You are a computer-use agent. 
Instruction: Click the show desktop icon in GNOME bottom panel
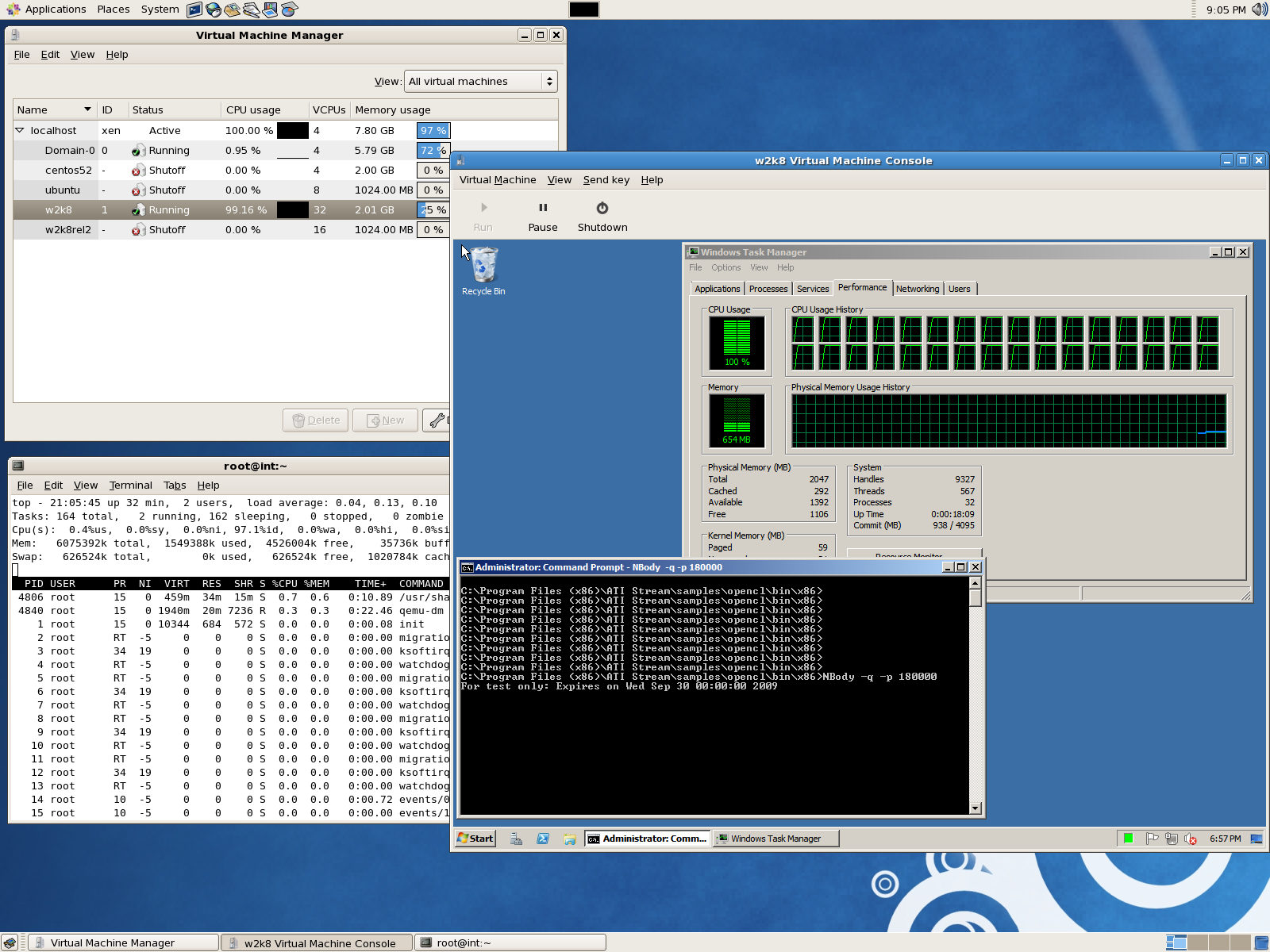[10, 943]
